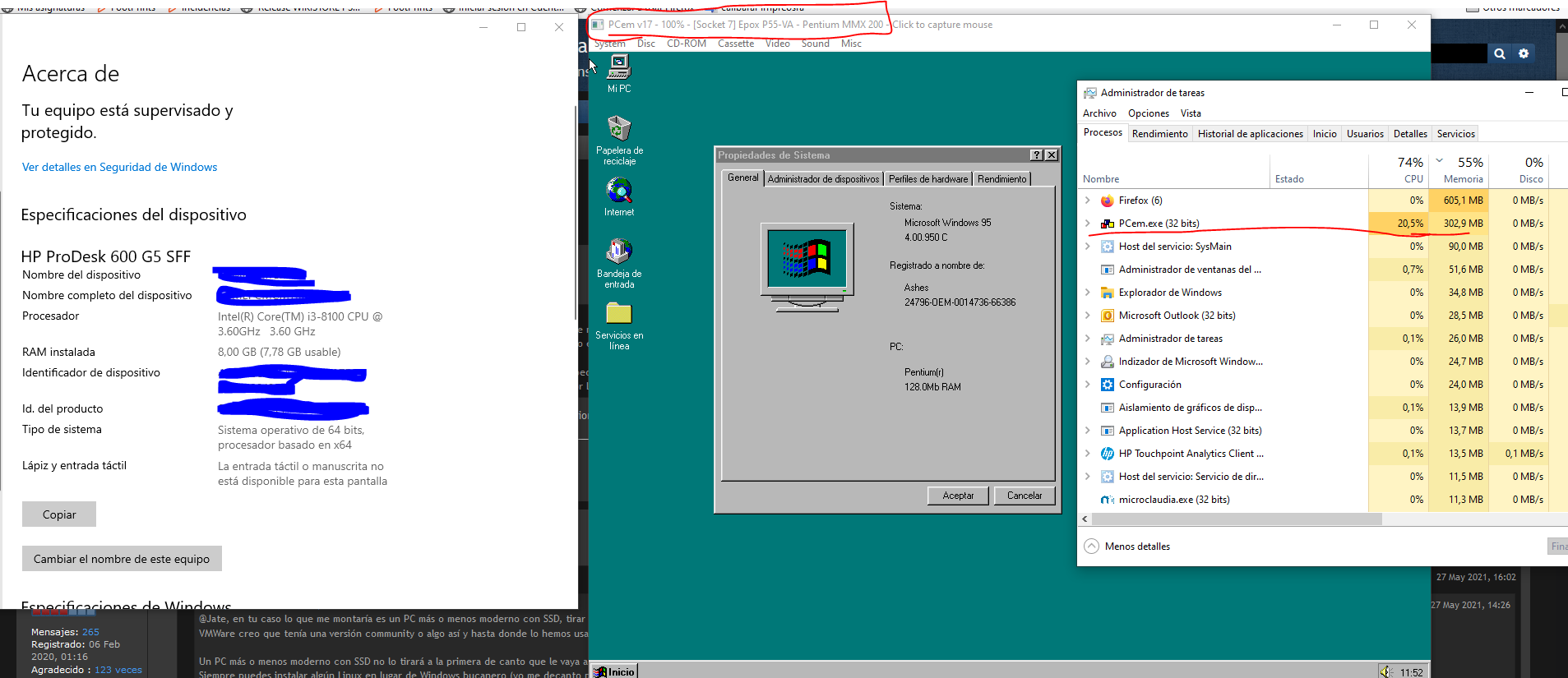This screenshot has width=1568, height=678.
Task: Open Vista menu in Task Manager
Action: [x=1191, y=113]
